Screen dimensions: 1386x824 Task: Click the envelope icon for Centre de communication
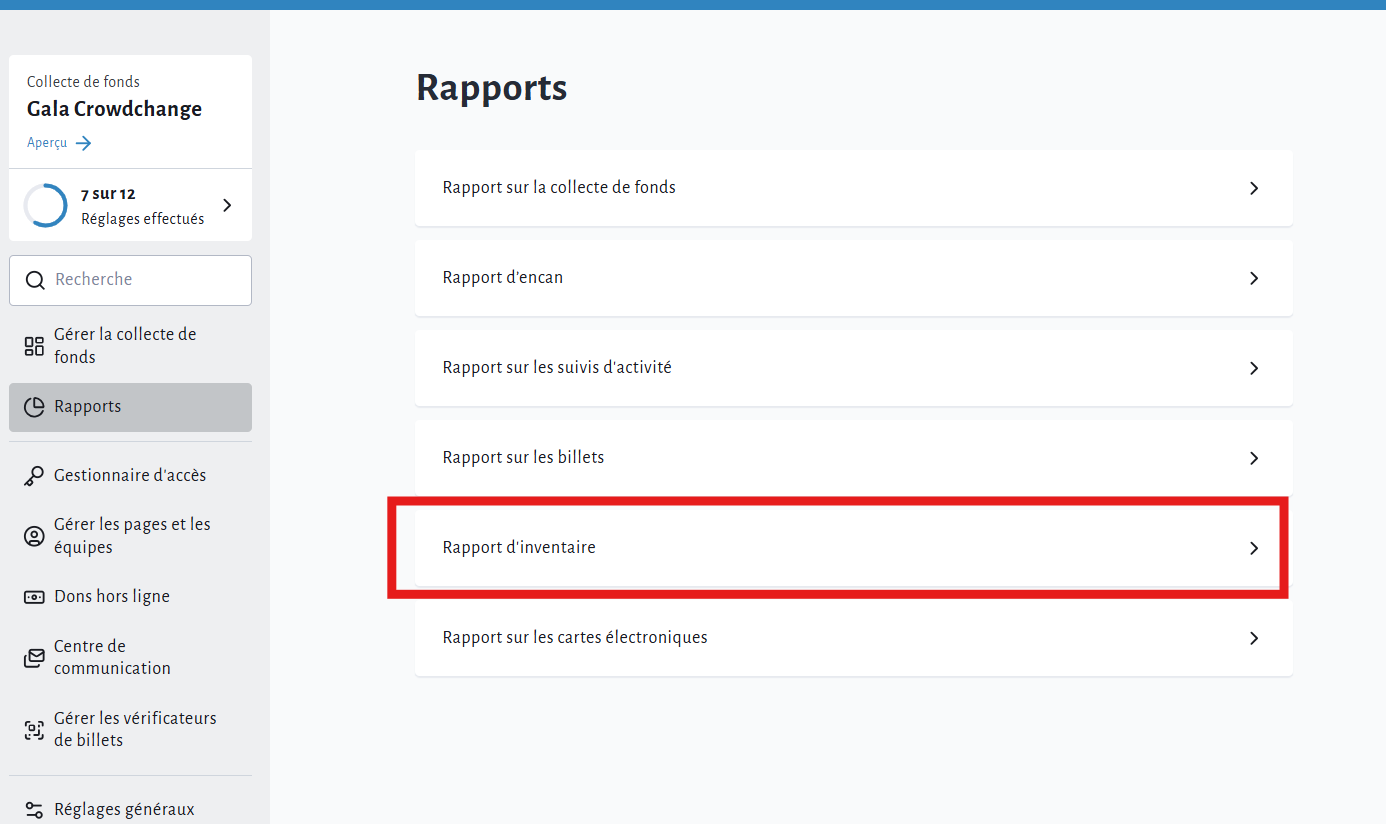[x=34, y=658]
